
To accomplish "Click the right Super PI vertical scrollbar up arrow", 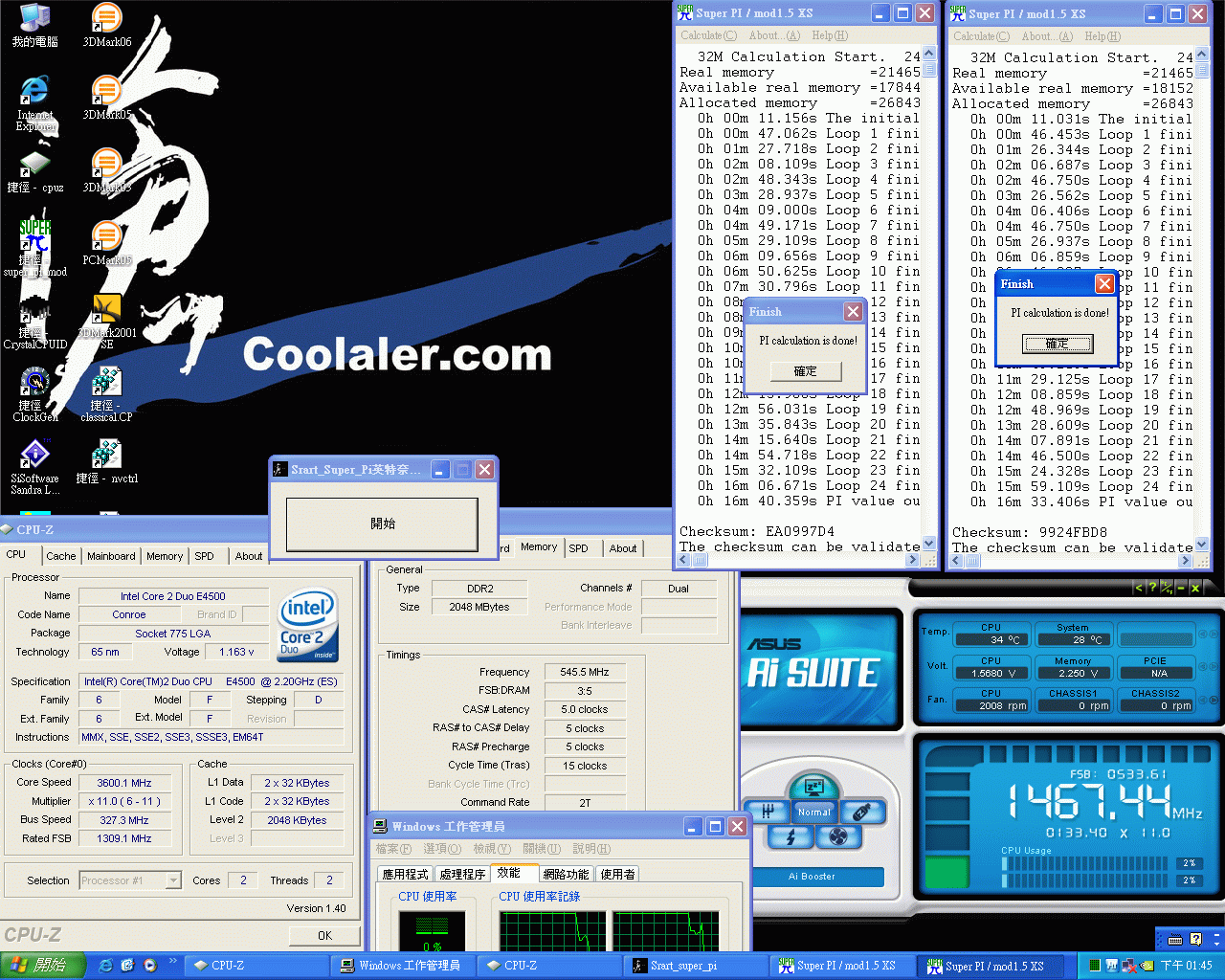I will coord(1202,56).
